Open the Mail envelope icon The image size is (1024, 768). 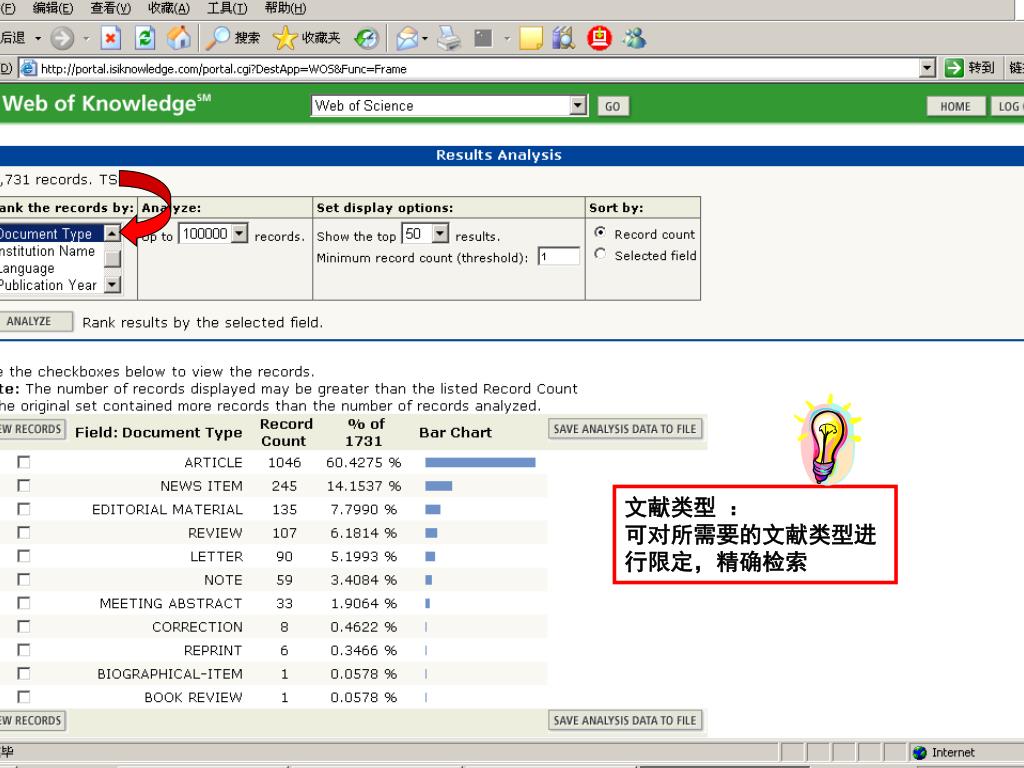407,39
